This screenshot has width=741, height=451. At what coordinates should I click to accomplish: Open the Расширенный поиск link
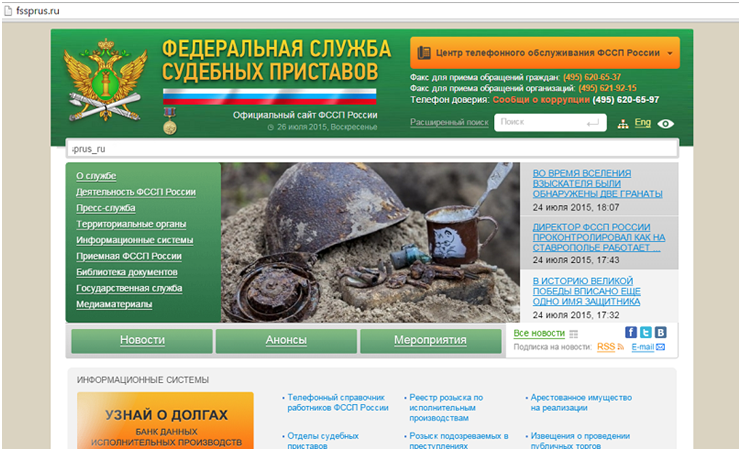pyautogui.click(x=449, y=122)
